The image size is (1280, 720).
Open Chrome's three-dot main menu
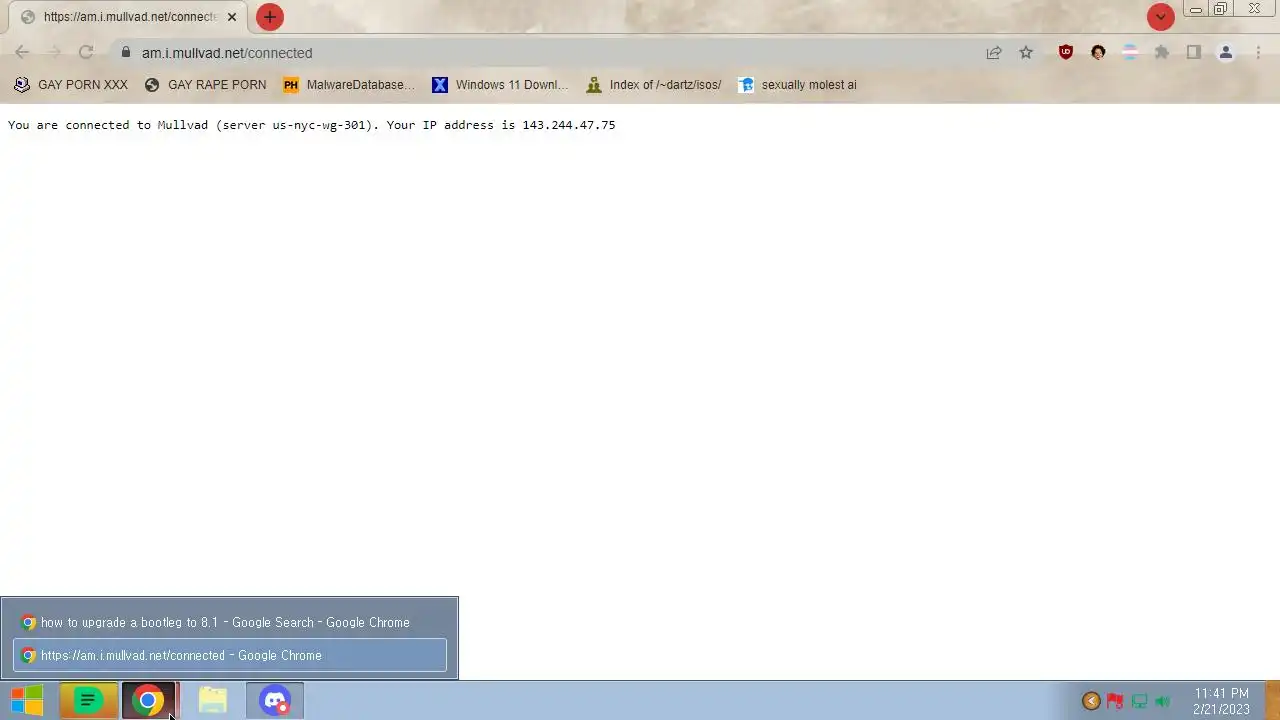pos(1258,53)
